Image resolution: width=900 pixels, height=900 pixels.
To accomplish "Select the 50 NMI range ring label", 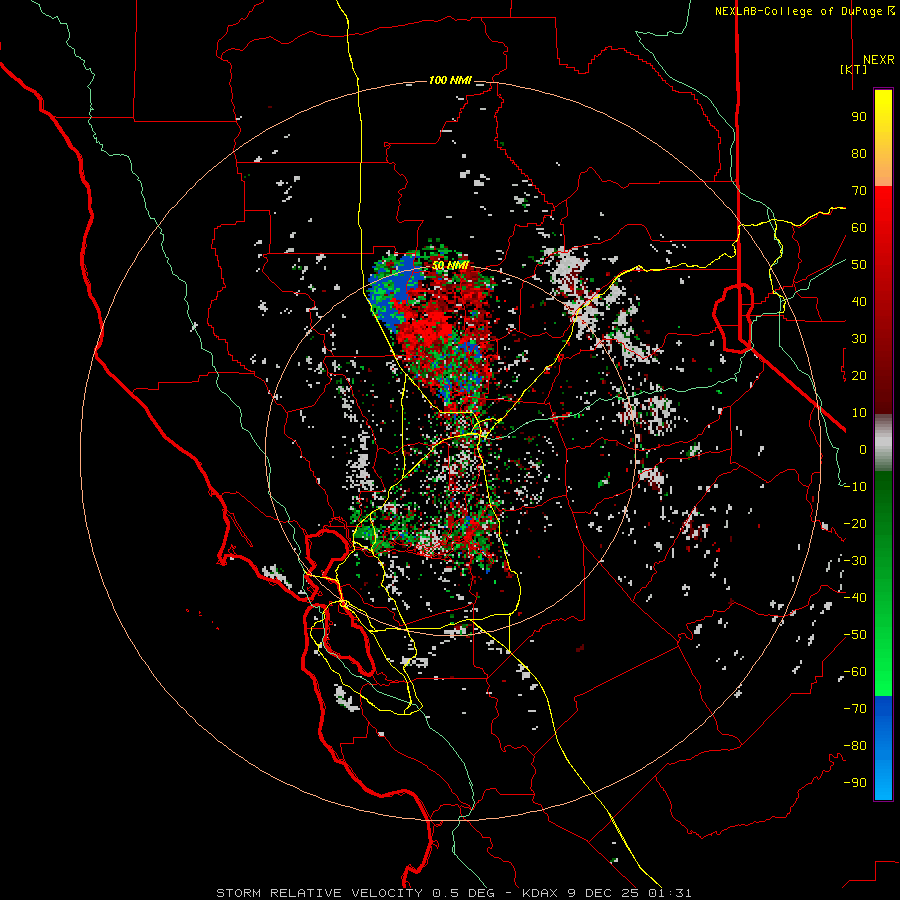I will click(450, 266).
